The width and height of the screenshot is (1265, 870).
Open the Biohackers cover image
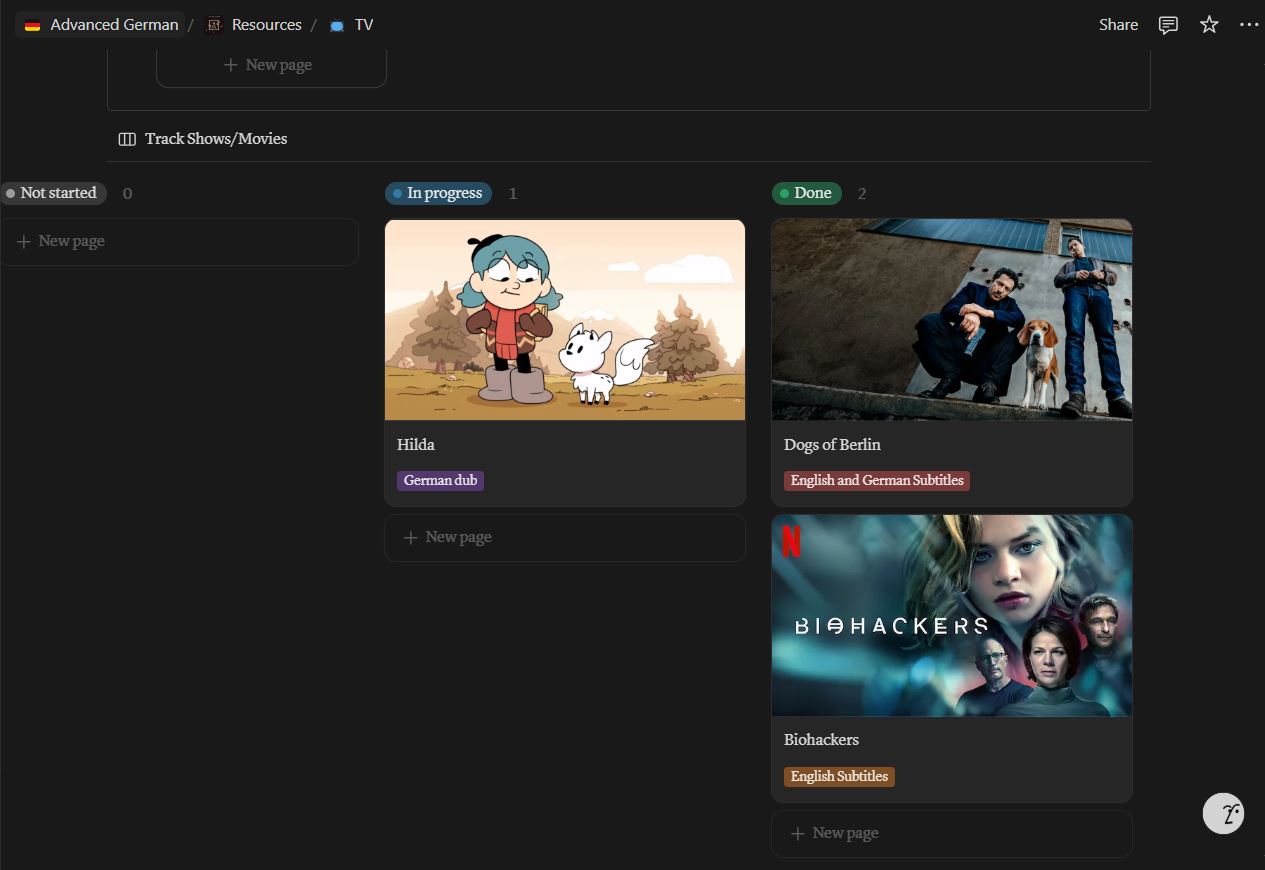tap(952, 616)
